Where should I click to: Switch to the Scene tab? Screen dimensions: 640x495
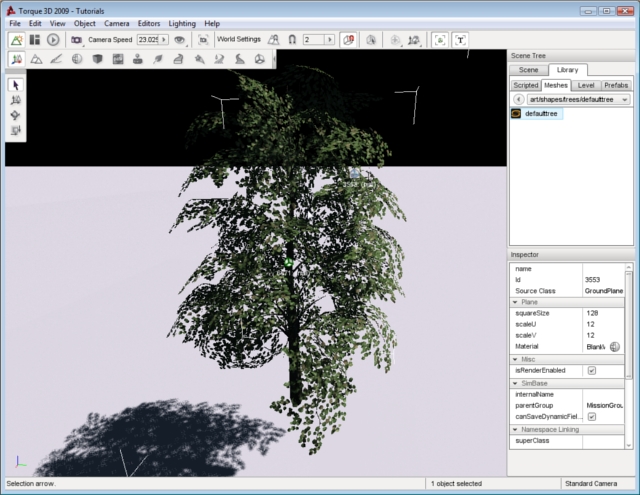pos(528,70)
